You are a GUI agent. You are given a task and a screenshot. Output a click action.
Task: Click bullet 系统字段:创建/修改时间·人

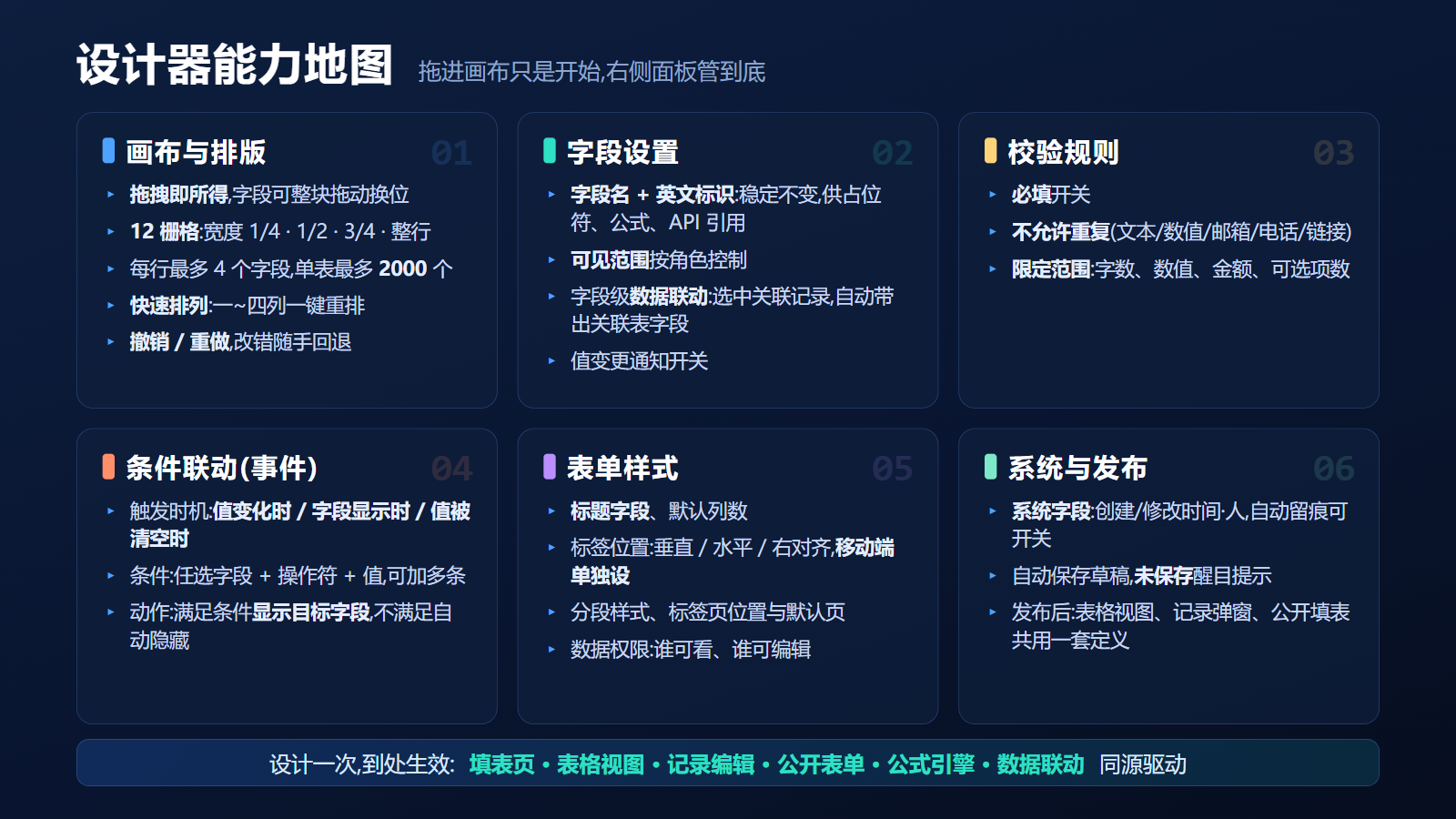point(1180,525)
